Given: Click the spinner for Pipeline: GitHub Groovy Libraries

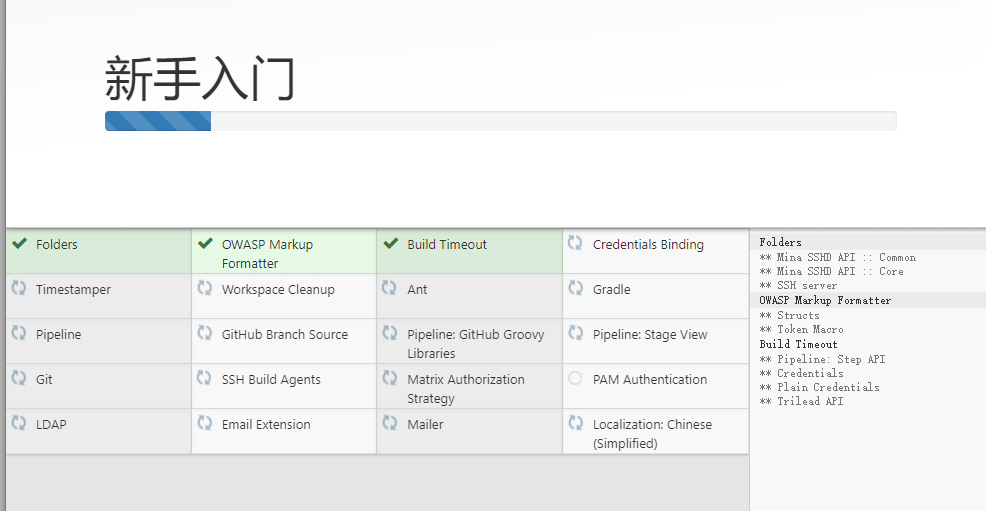Looking at the screenshot, I should coord(390,333).
